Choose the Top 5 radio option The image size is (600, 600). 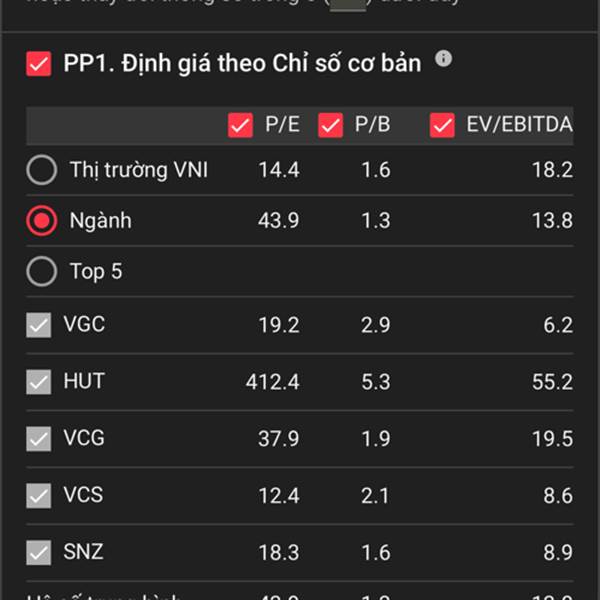(42, 271)
